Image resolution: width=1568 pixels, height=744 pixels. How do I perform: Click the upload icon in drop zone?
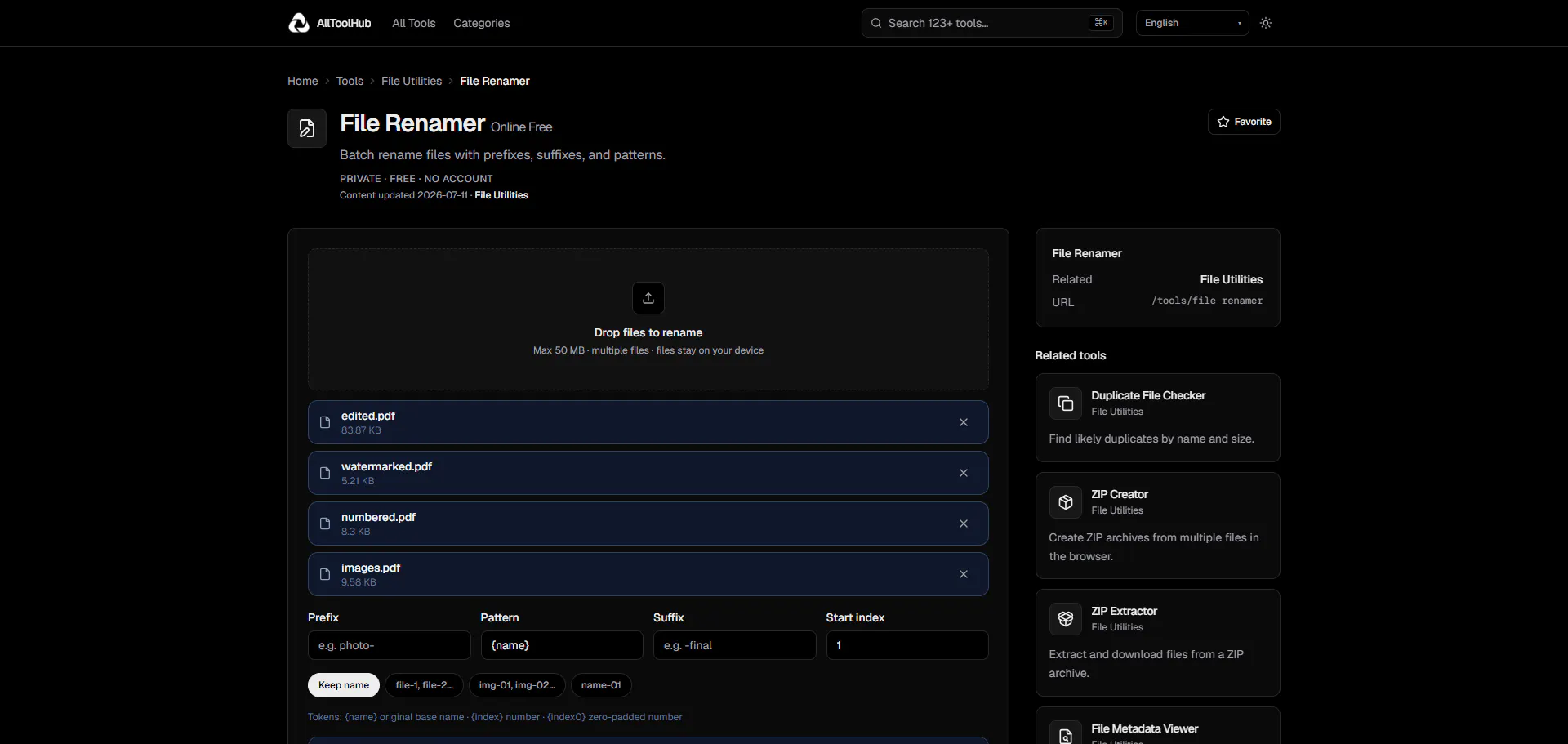pos(648,298)
